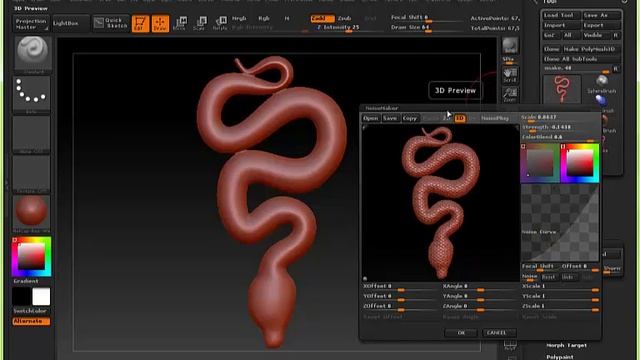
Task: Toggle the Alternate button
Action: click(x=31, y=321)
